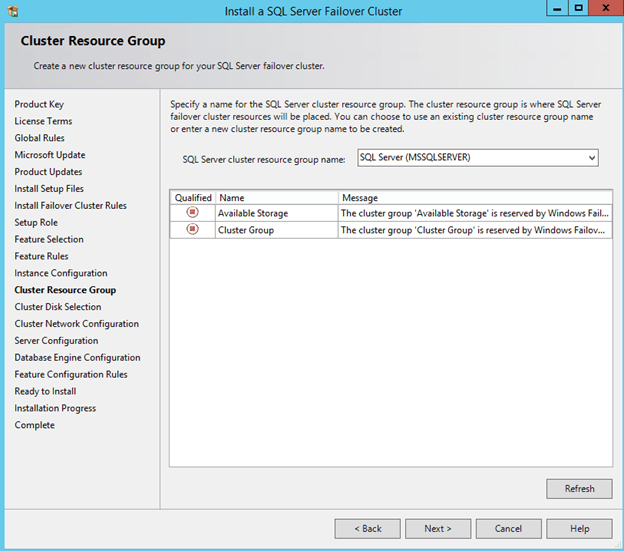This screenshot has width=624, height=551.
Task: Select the Available Storage row name
Action: pyautogui.click(x=252, y=214)
